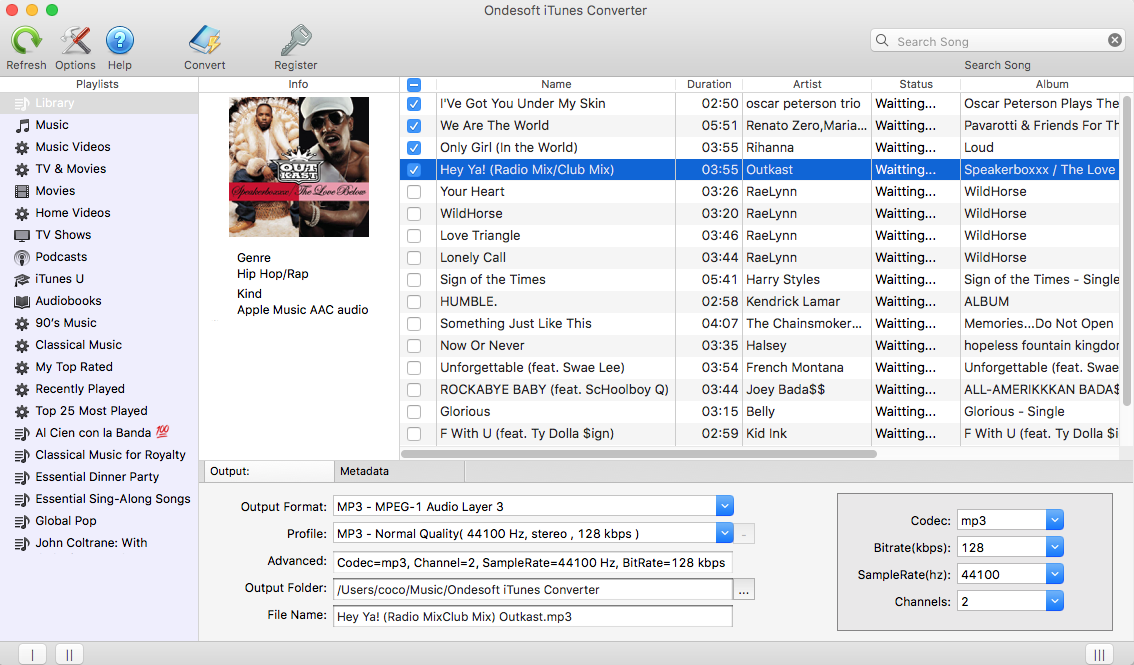The image size is (1134, 665).
Task: Uncheck the "We Are The World" checkbox
Action: tap(414, 126)
